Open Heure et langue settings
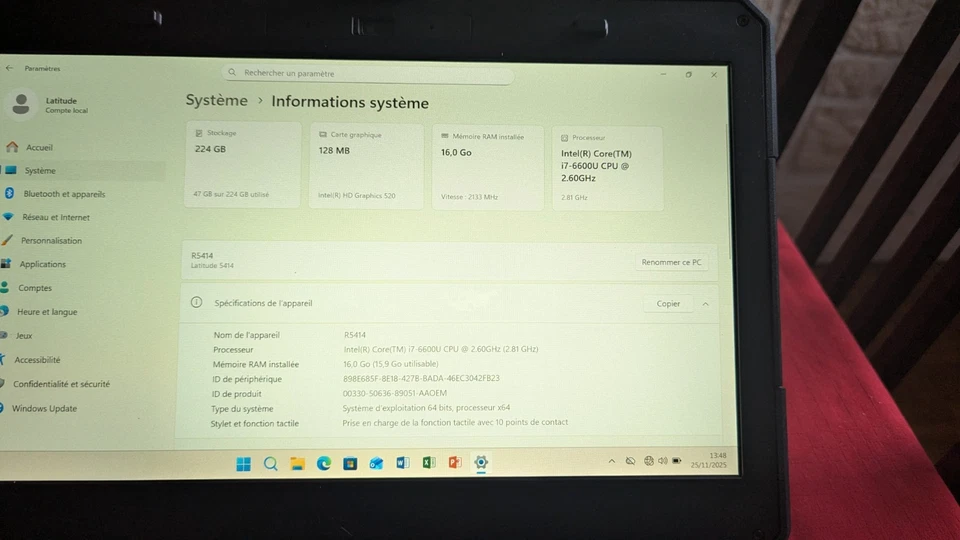The width and height of the screenshot is (960, 540). [x=47, y=312]
